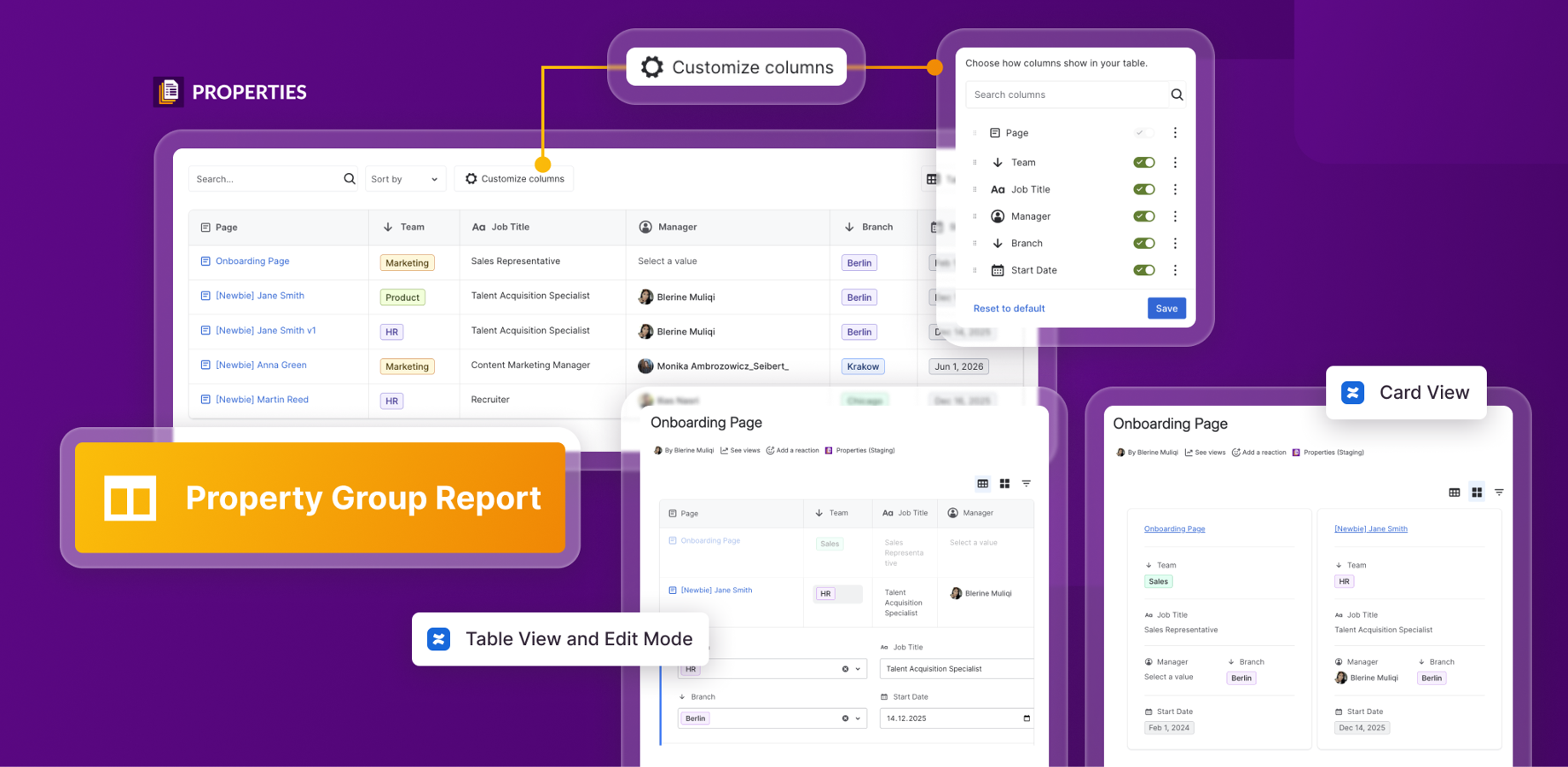
Task: Click the Job Title field 'Talent Acquisition Specialist' in edit mode
Action: point(958,669)
